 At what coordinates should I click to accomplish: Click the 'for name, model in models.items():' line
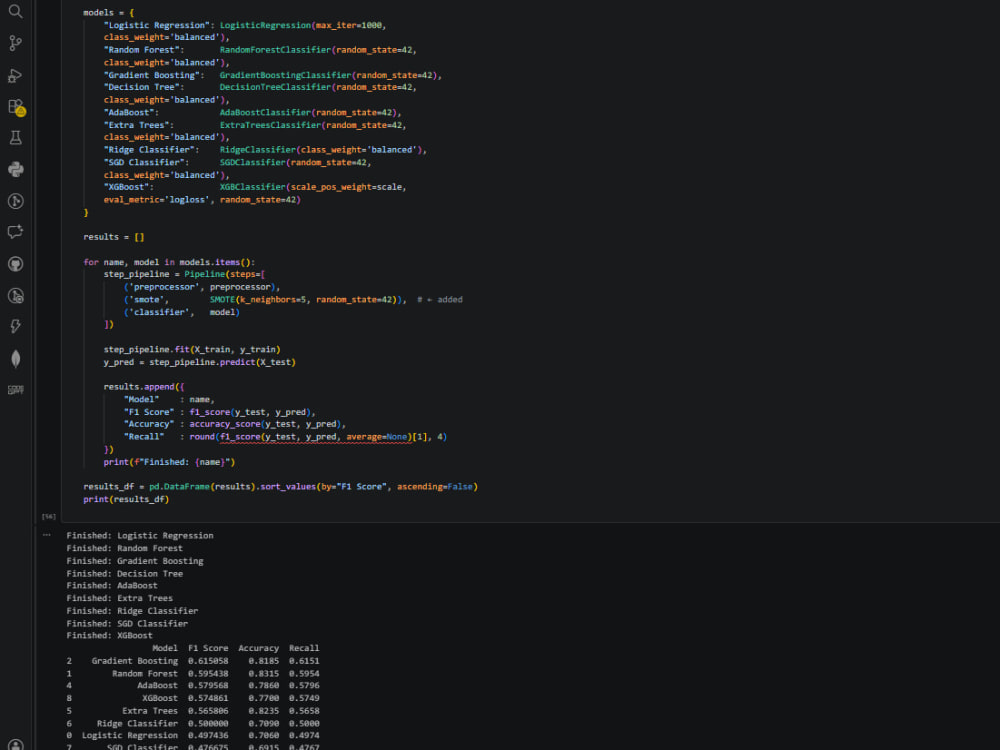(x=169, y=262)
